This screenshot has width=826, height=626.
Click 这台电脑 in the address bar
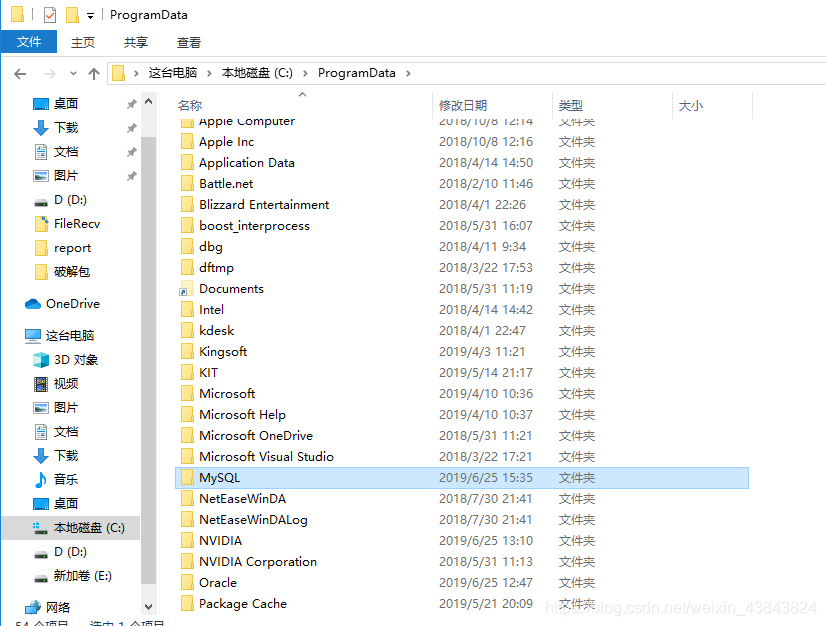[x=172, y=73]
